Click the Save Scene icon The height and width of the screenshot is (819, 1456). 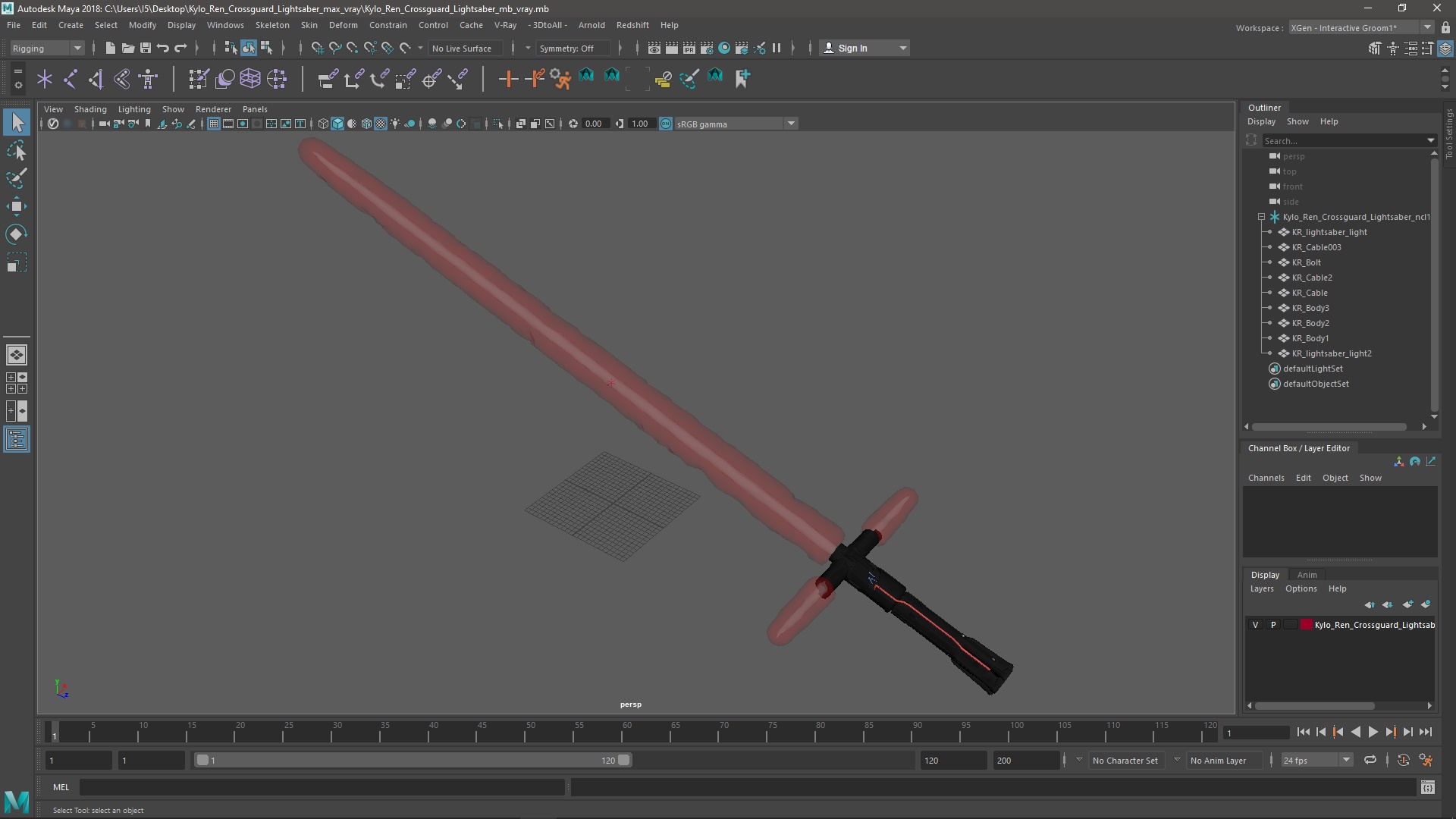click(145, 48)
